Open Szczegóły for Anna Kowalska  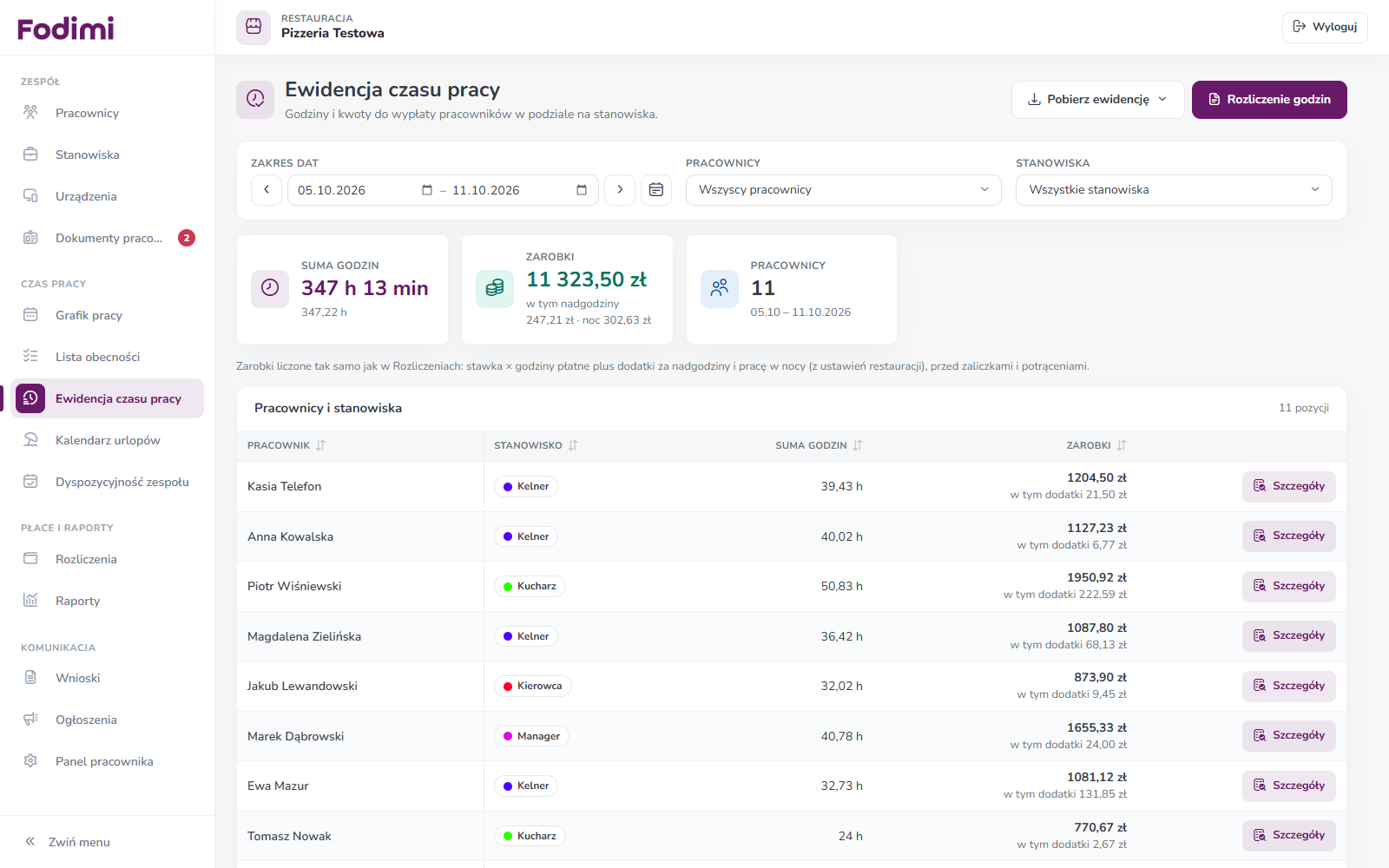click(x=1289, y=536)
